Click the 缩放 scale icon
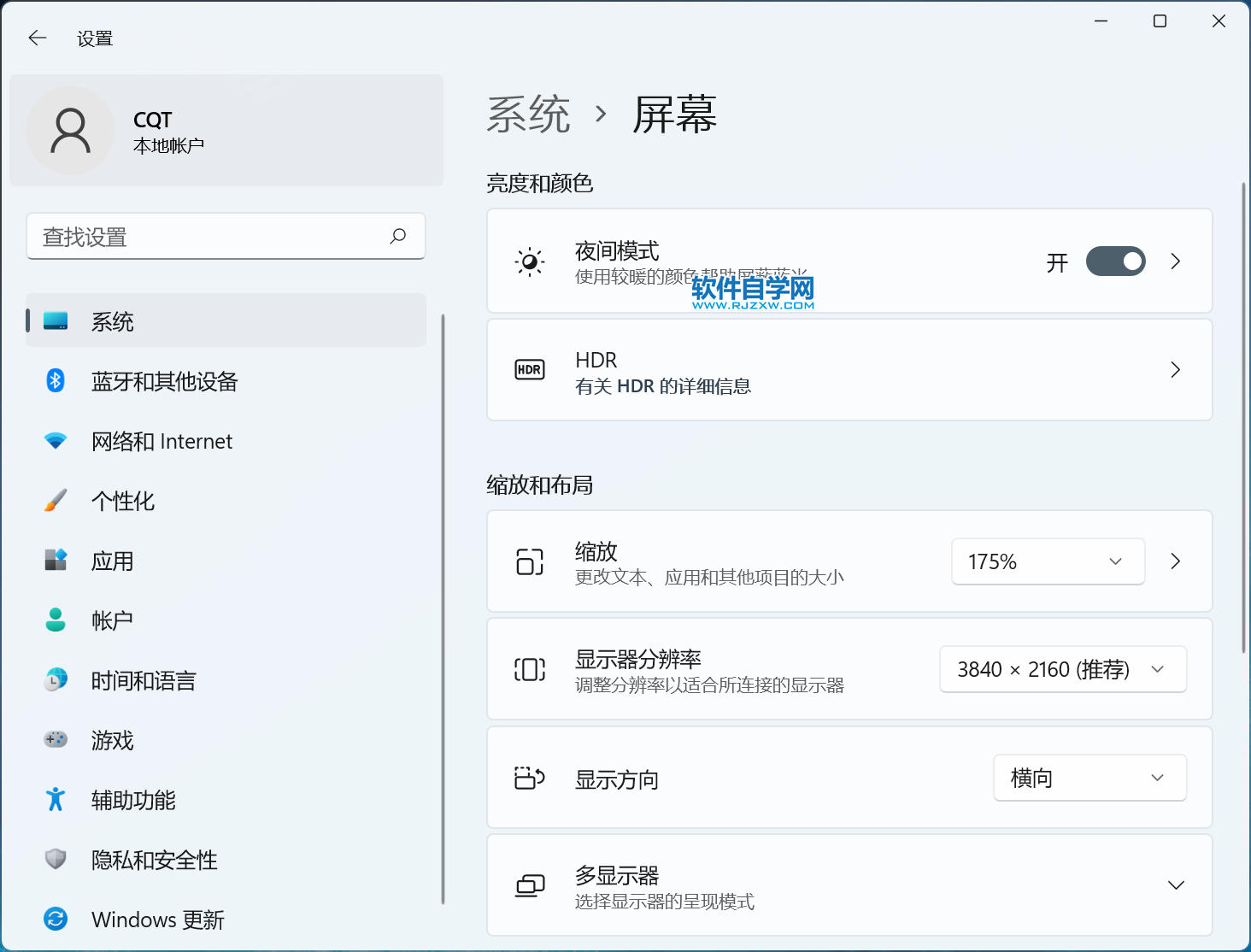Viewport: 1251px width, 952px height. pos(530,561)
